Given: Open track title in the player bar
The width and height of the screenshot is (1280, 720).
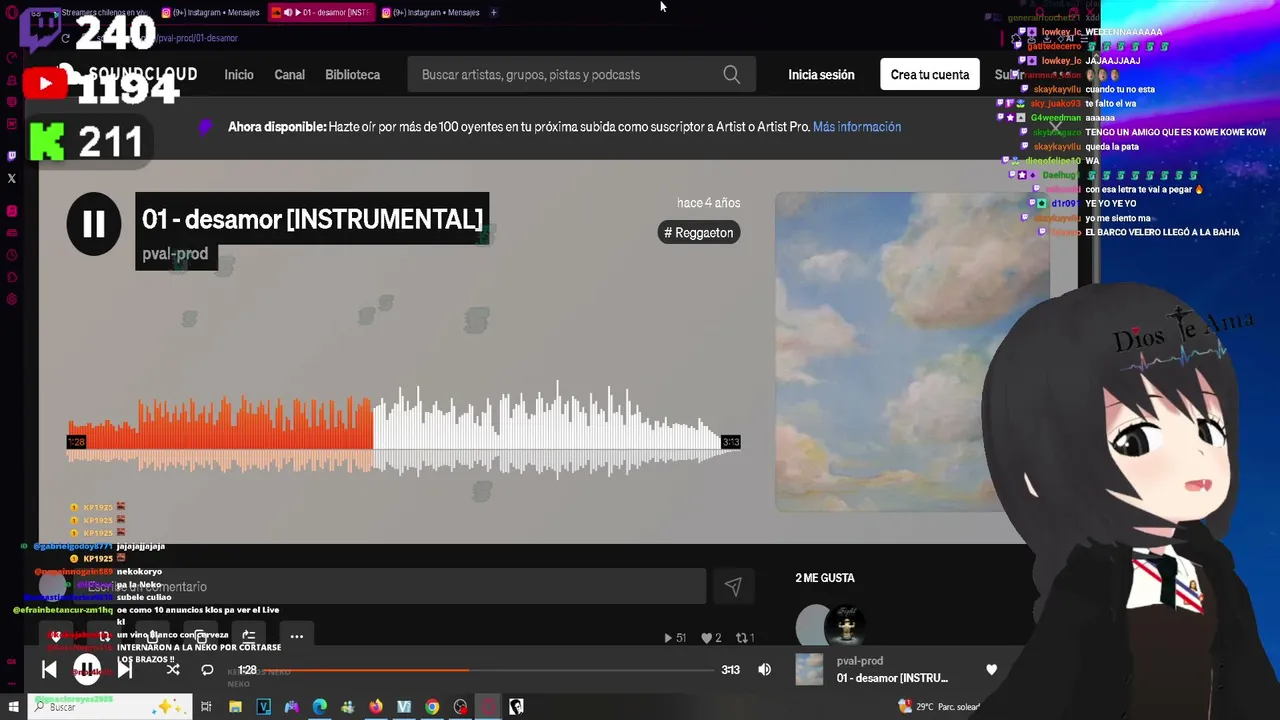Looking at the screenshot, I should 892,678.
